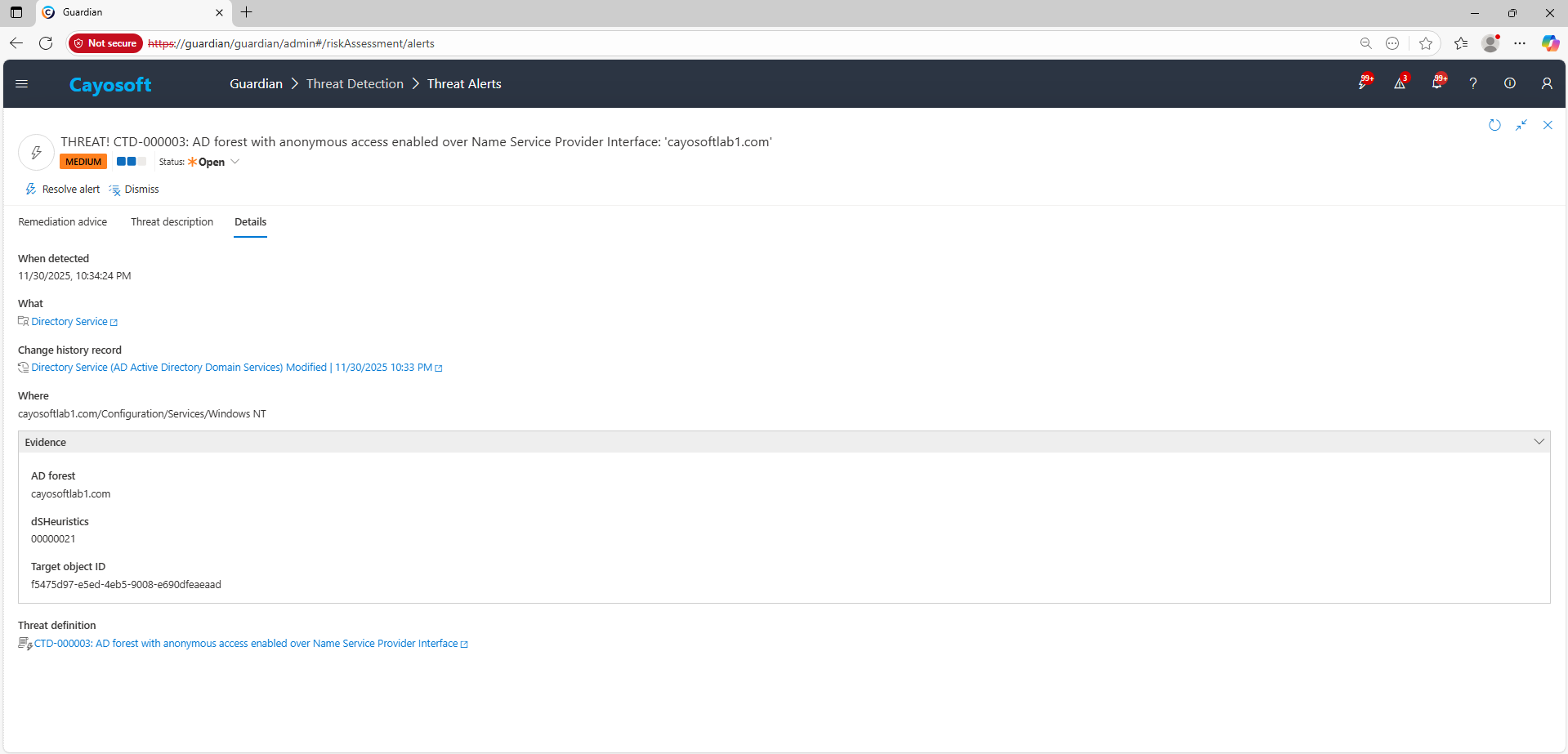This screenshot has width=1568, height=754.
Task: Open the warning triangle alerts icon
Action: tap(1400, 83)
